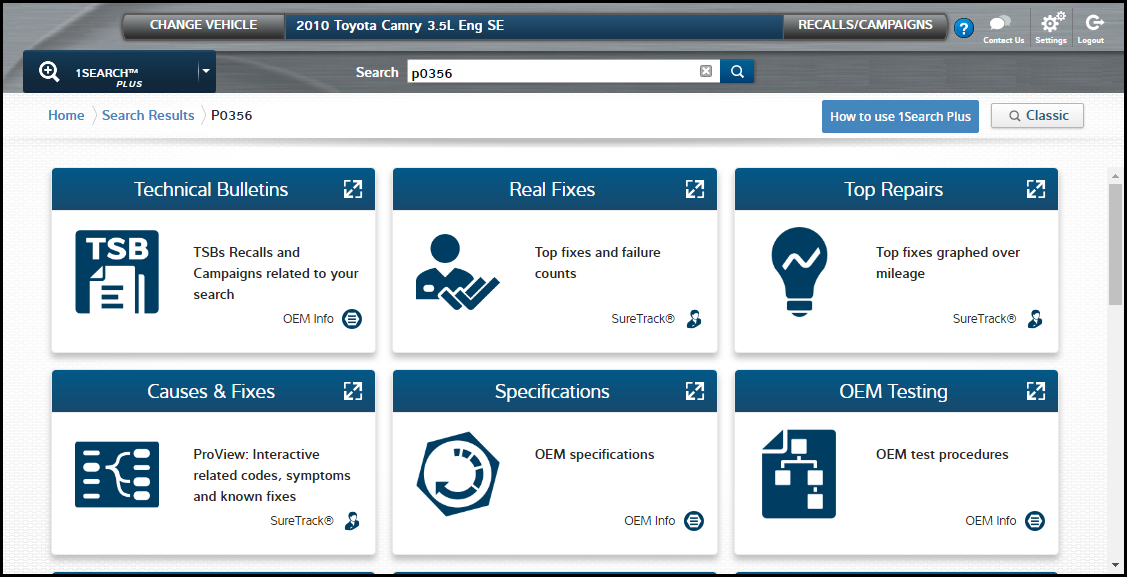This screenshot has width=1127, height=577.
Task: Open the Help question mark icon
Action: click(x=963, y=28)
